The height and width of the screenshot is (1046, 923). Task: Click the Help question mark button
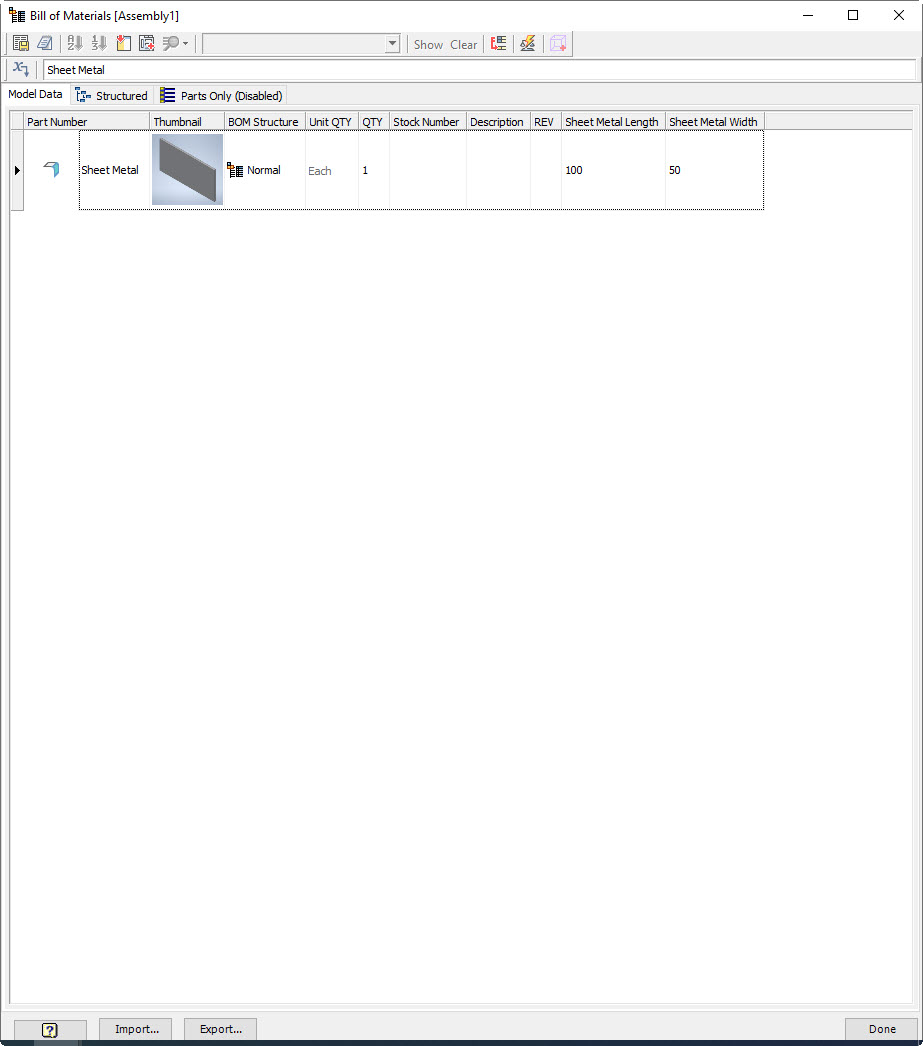[49, 1029]
